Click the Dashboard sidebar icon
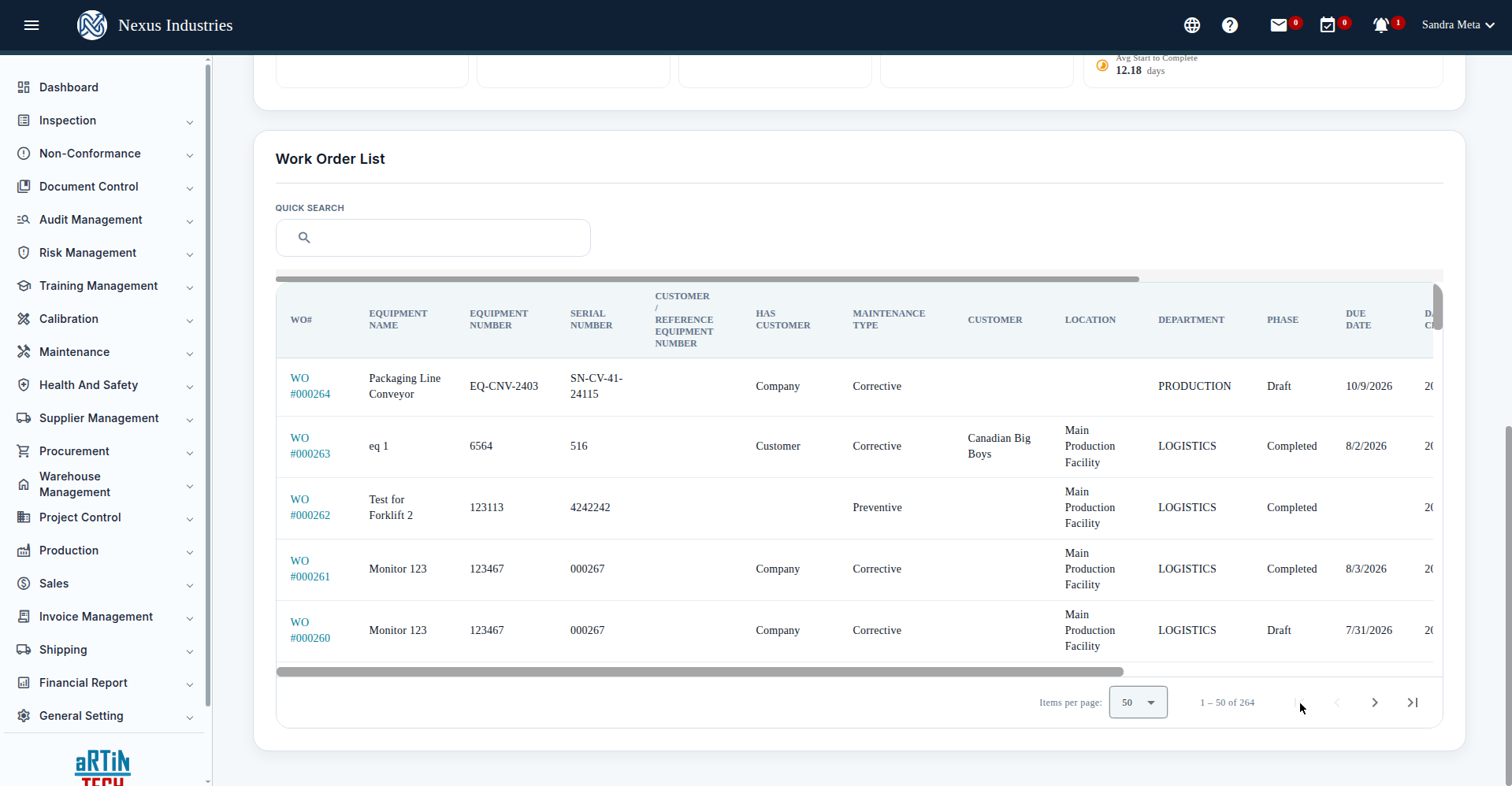The image size is (1512, 786). 24,87
